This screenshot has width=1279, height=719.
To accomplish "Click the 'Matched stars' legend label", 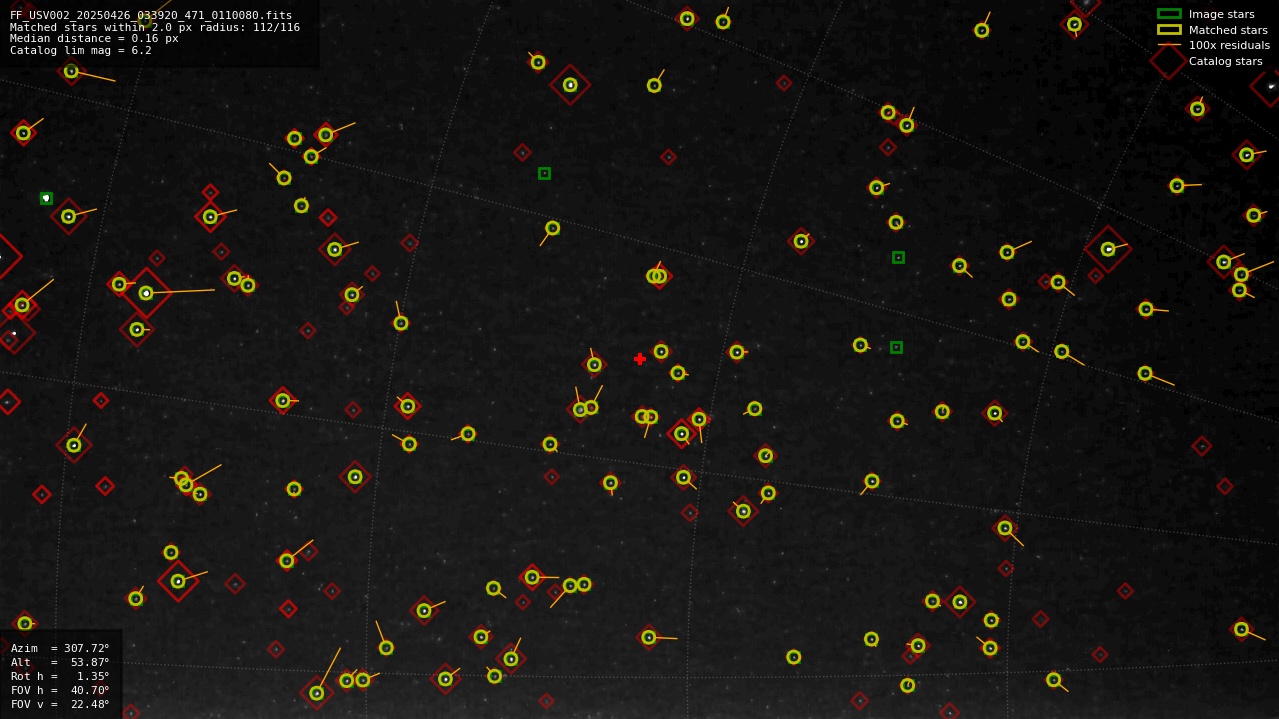I will [x=1228, y=30].
